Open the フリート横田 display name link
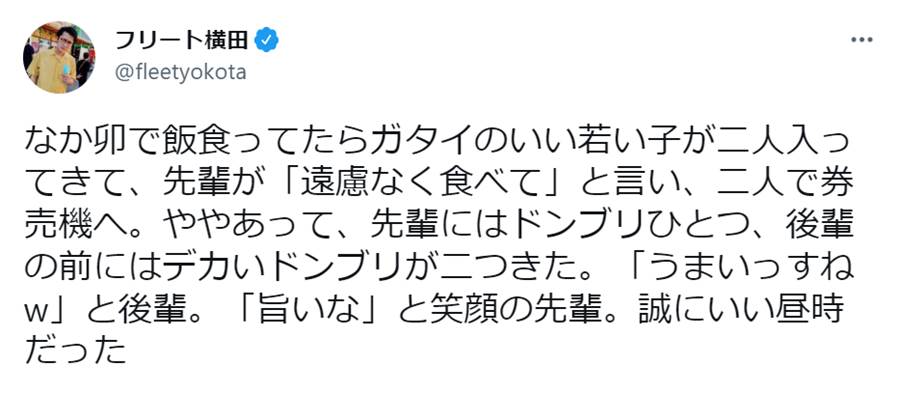Screen dimensions: 900x393 tap(182, 40)
